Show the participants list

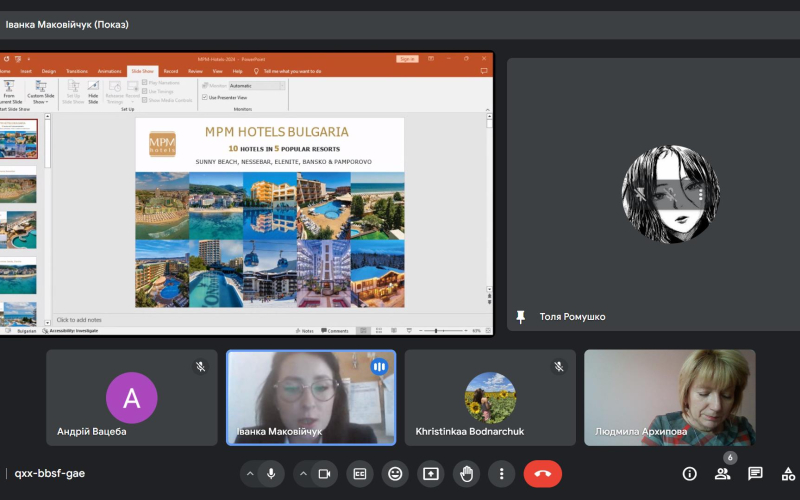pos(722,474)
